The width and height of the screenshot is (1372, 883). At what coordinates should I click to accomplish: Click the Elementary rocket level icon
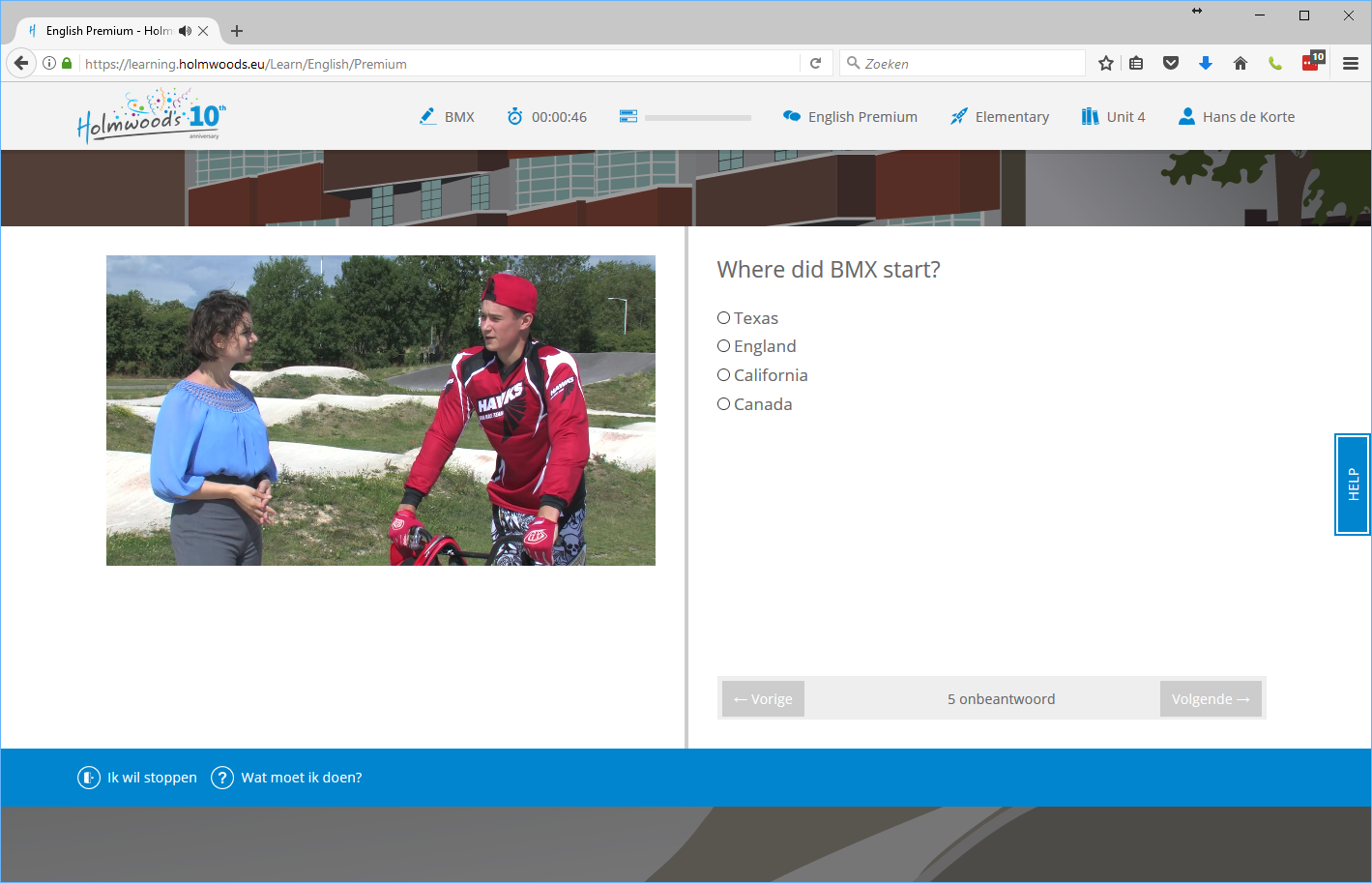click(958, 116)
